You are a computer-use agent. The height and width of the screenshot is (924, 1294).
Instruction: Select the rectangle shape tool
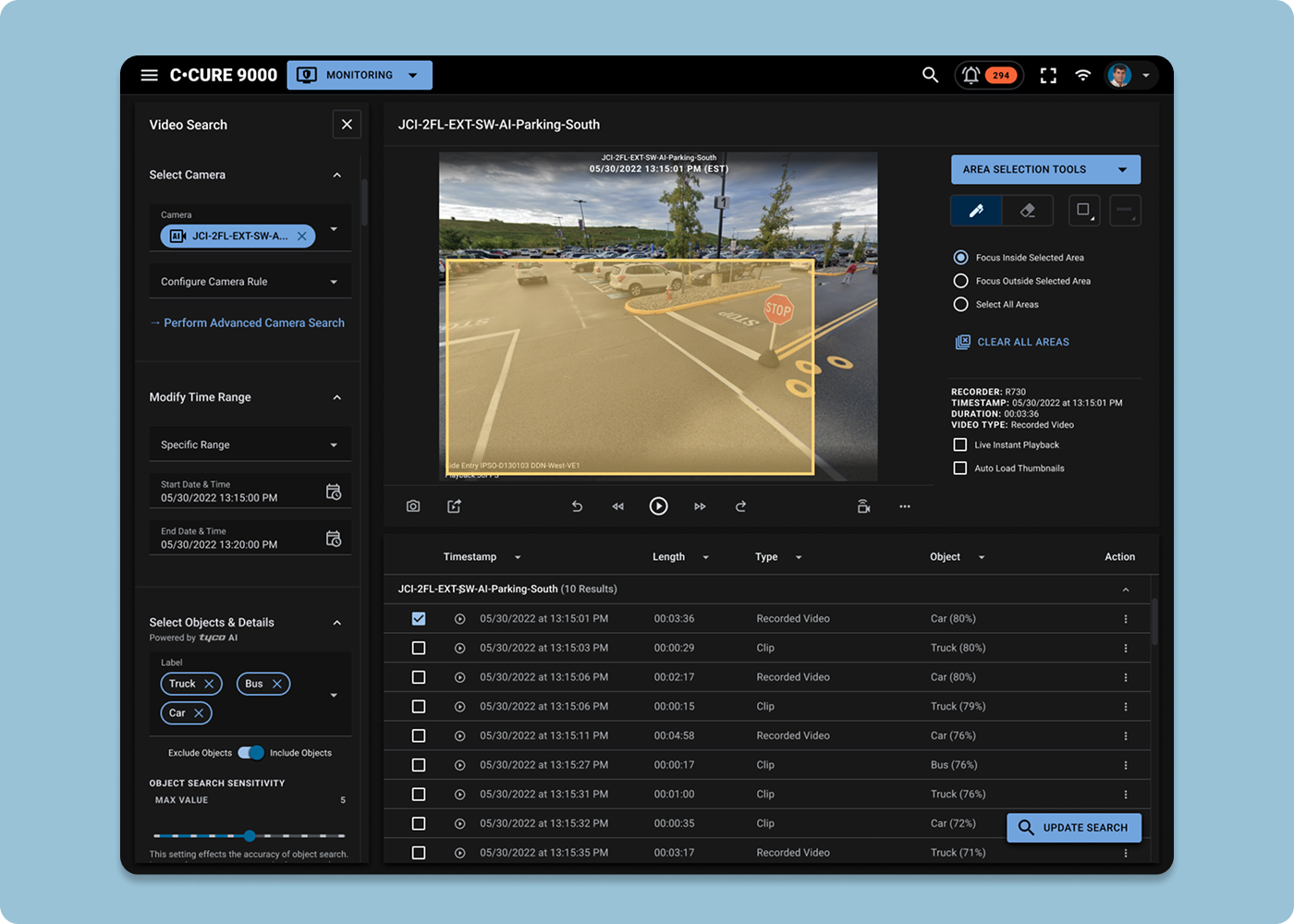point(1083,211)
